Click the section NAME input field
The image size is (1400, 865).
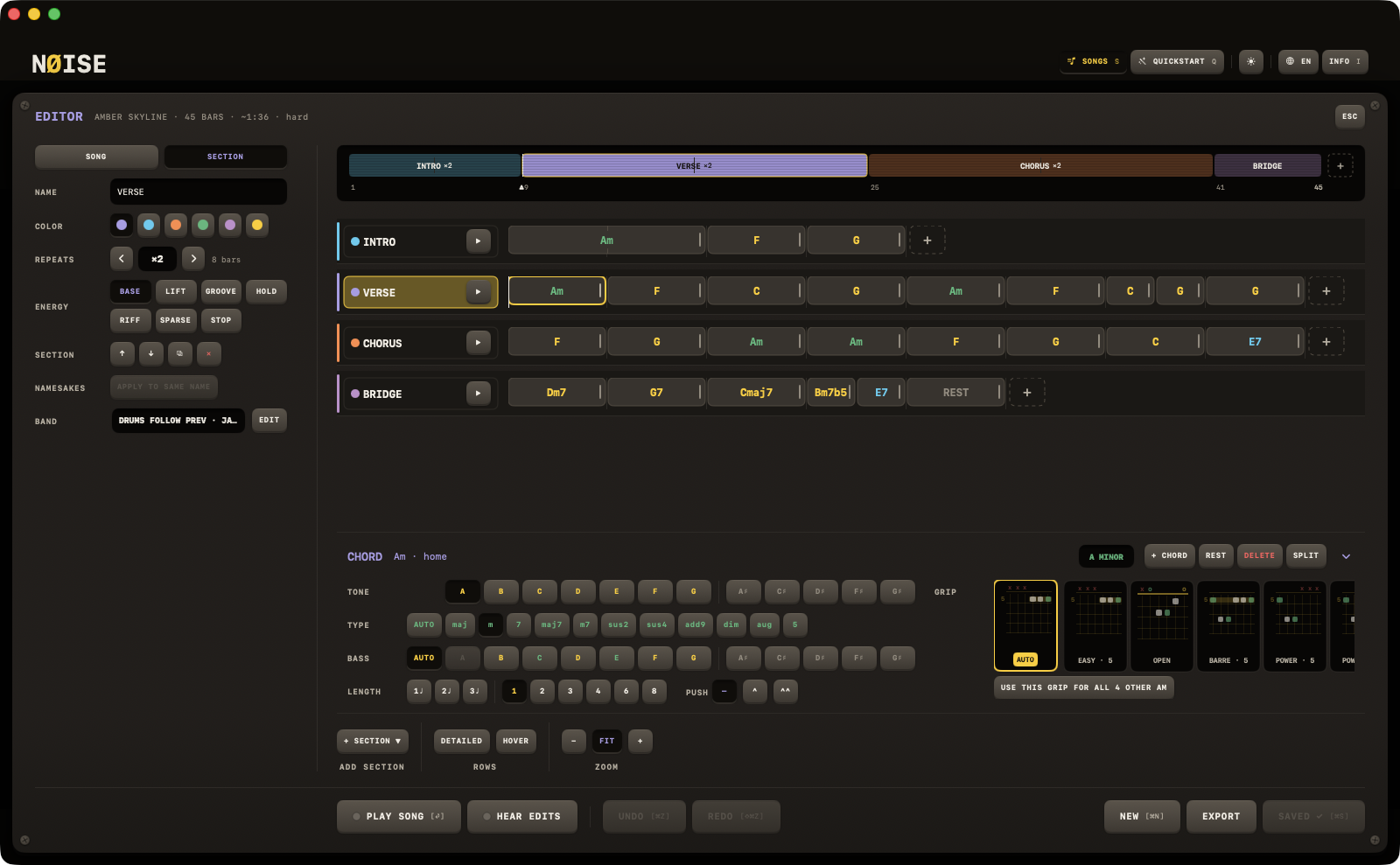[199, 192]
